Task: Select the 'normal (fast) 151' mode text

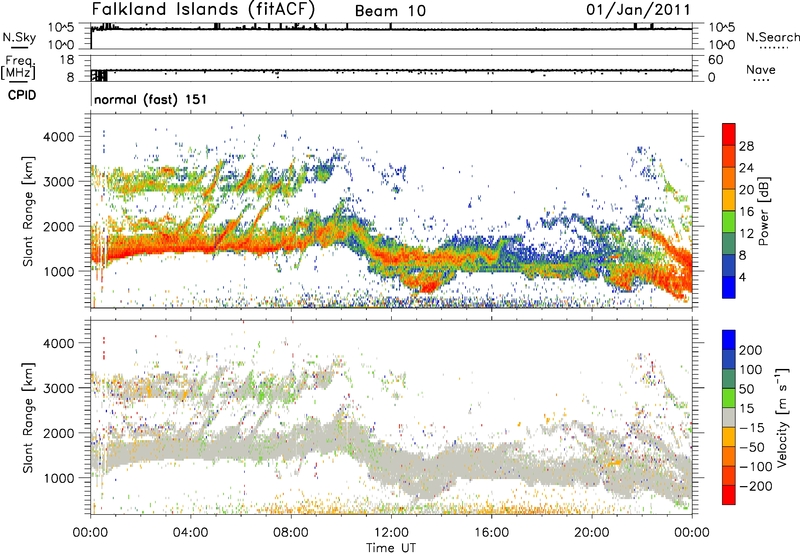Action: pyautogui.click(x=151, y=99)
